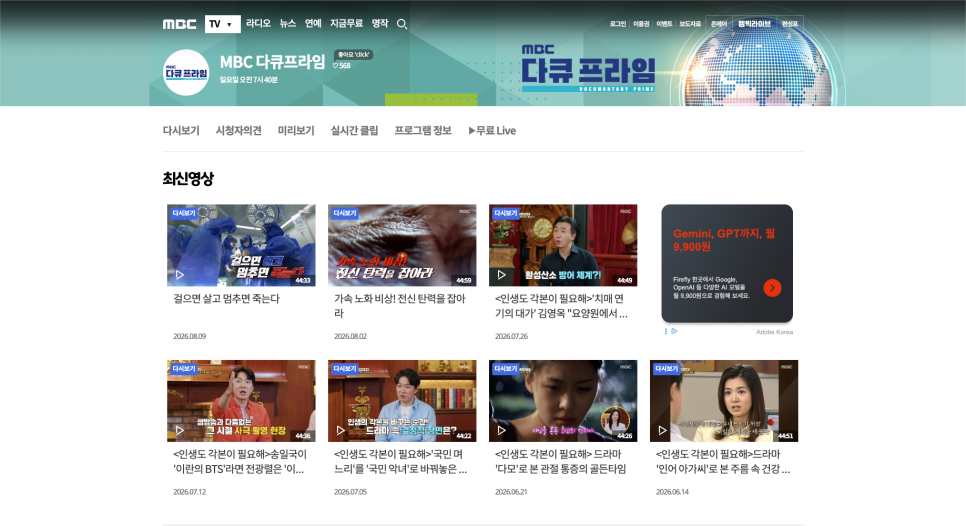Screen dimensions: 966x526
Task: Expand the TV dropdown selector
Action: 222,24
